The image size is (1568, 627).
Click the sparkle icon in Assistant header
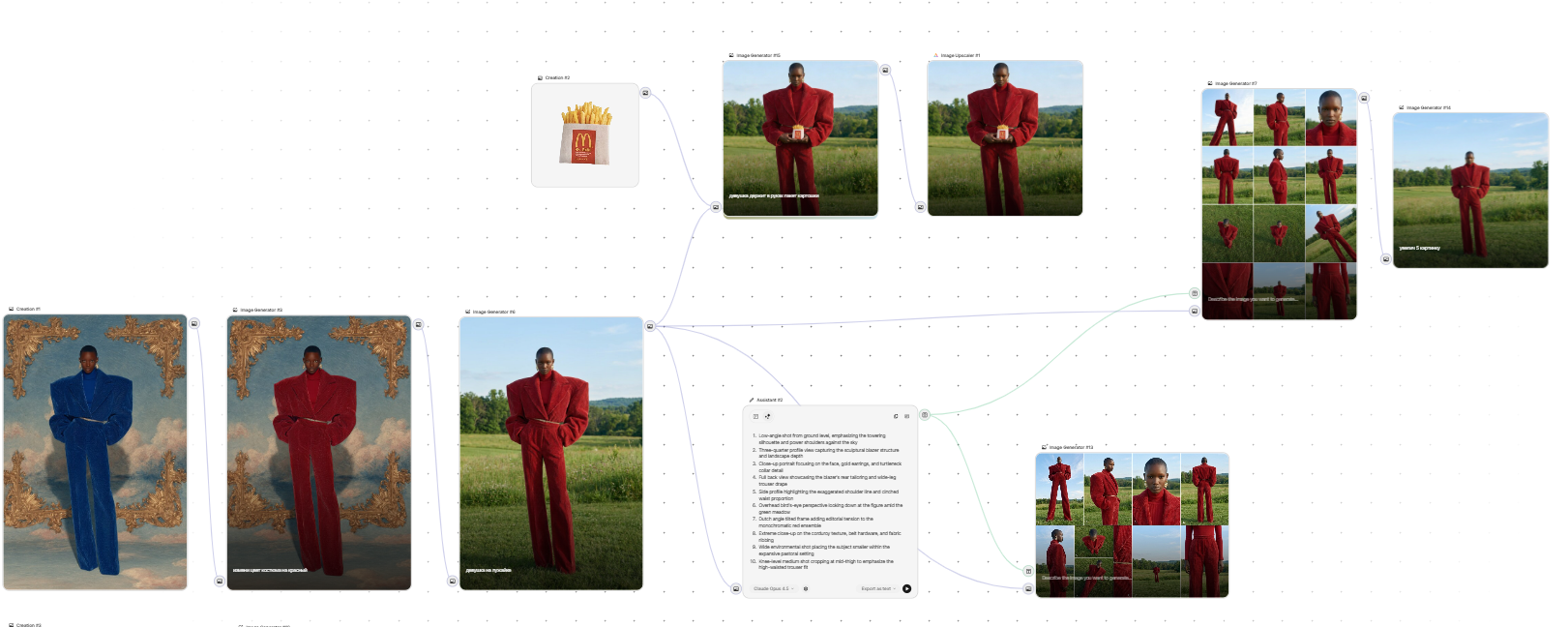(x=768, y=416)
